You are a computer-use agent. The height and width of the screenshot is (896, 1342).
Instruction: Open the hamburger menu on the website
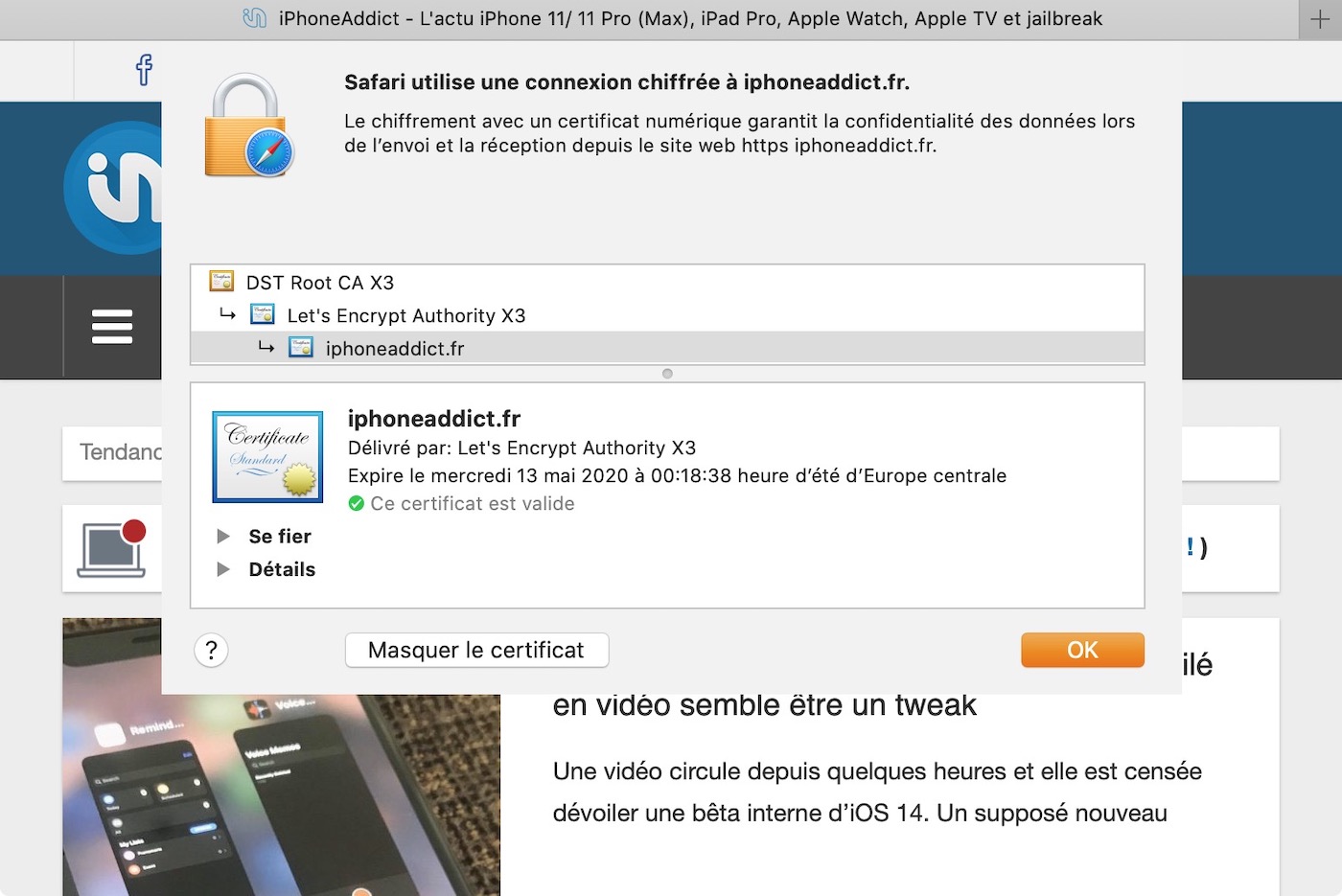(x=112, y=327)
